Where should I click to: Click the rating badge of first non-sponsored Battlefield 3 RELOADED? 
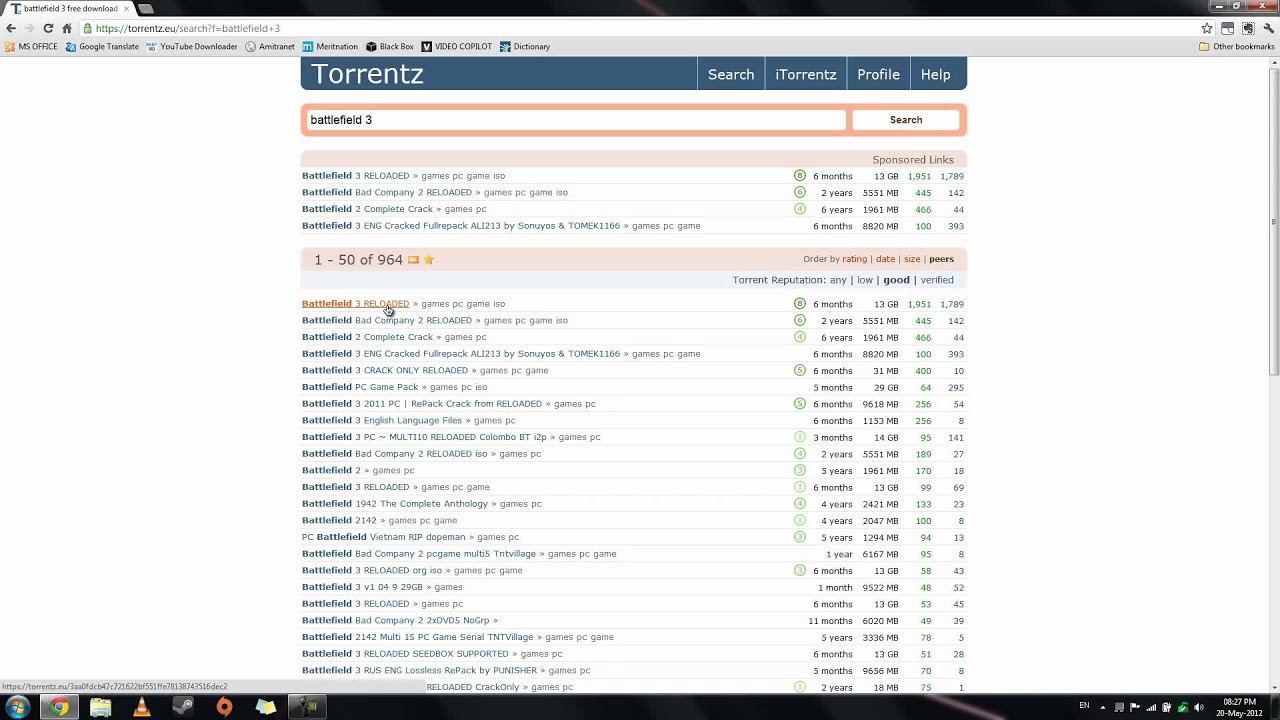pos(799,304)
